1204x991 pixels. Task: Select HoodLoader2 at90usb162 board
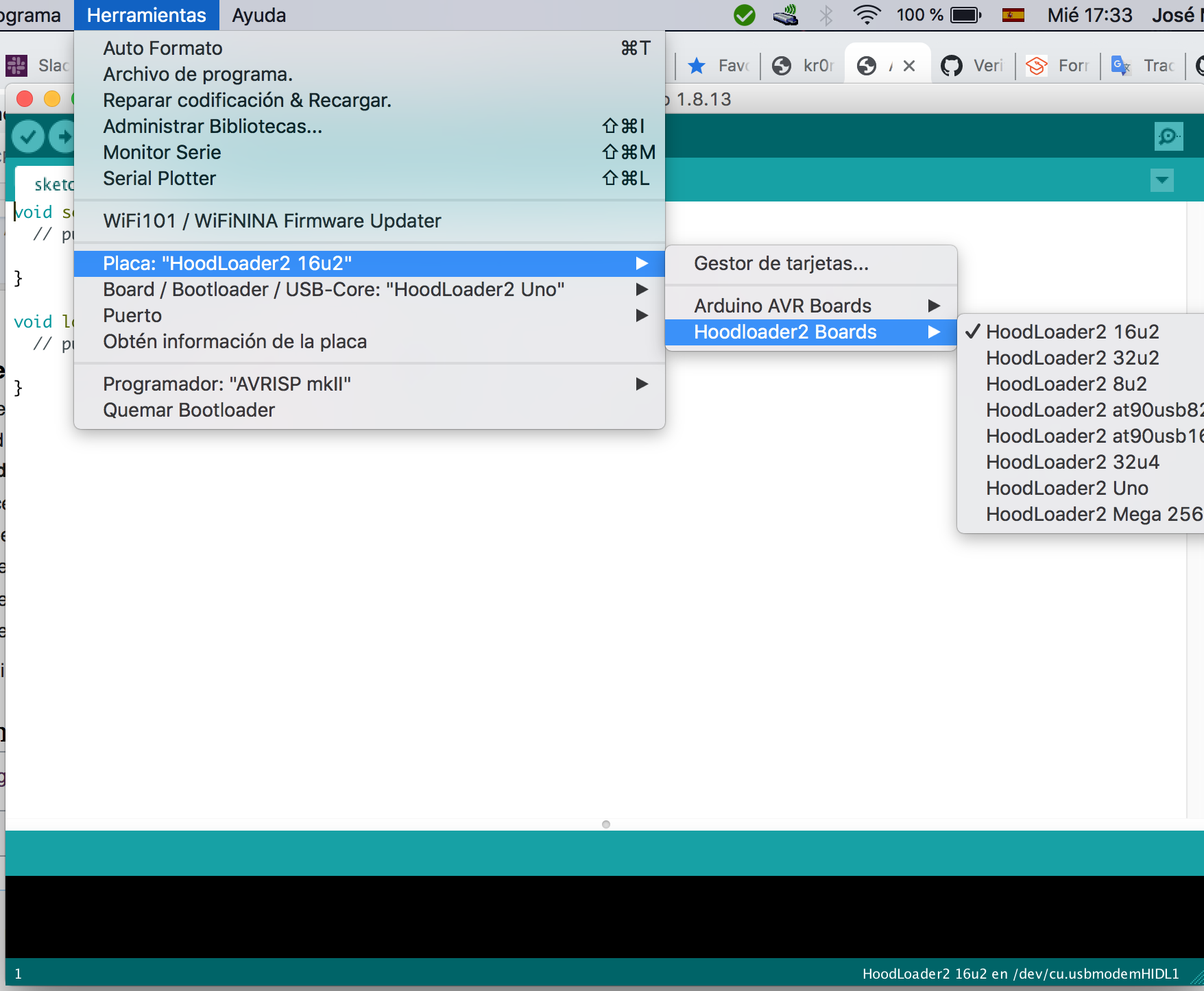[1081, 436]
